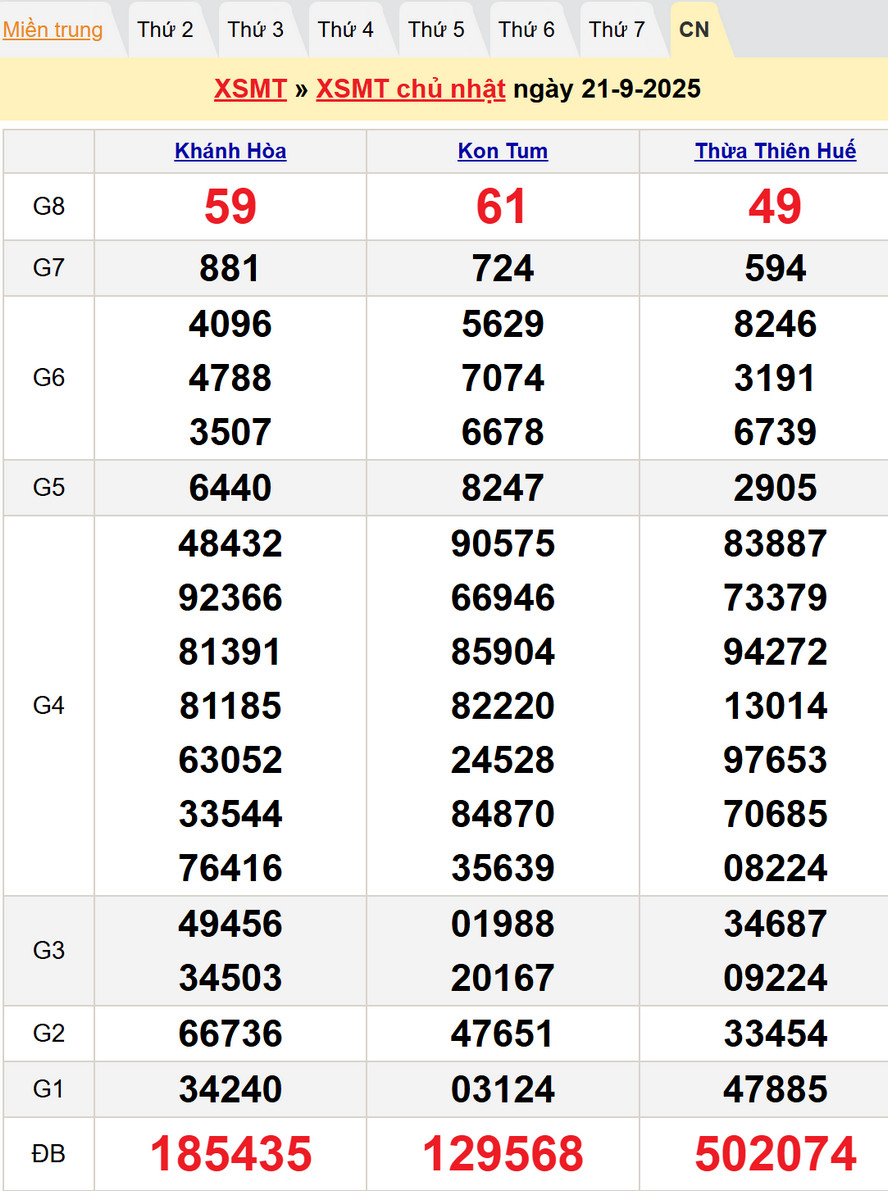Switch to the Thứ 3 tab
Image resolution: width=888 pixels, height=1191 pixels.
(x=255, y=30)
